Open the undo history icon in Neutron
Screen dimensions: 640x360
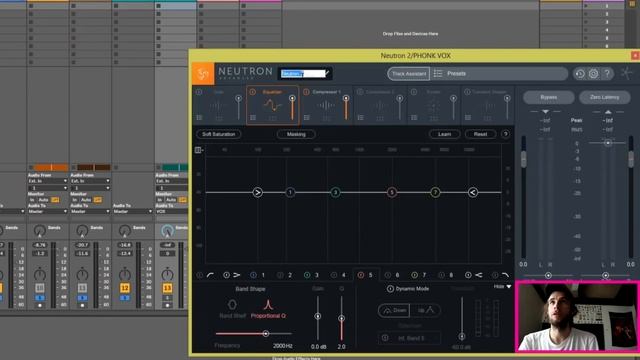click(580, 74)
